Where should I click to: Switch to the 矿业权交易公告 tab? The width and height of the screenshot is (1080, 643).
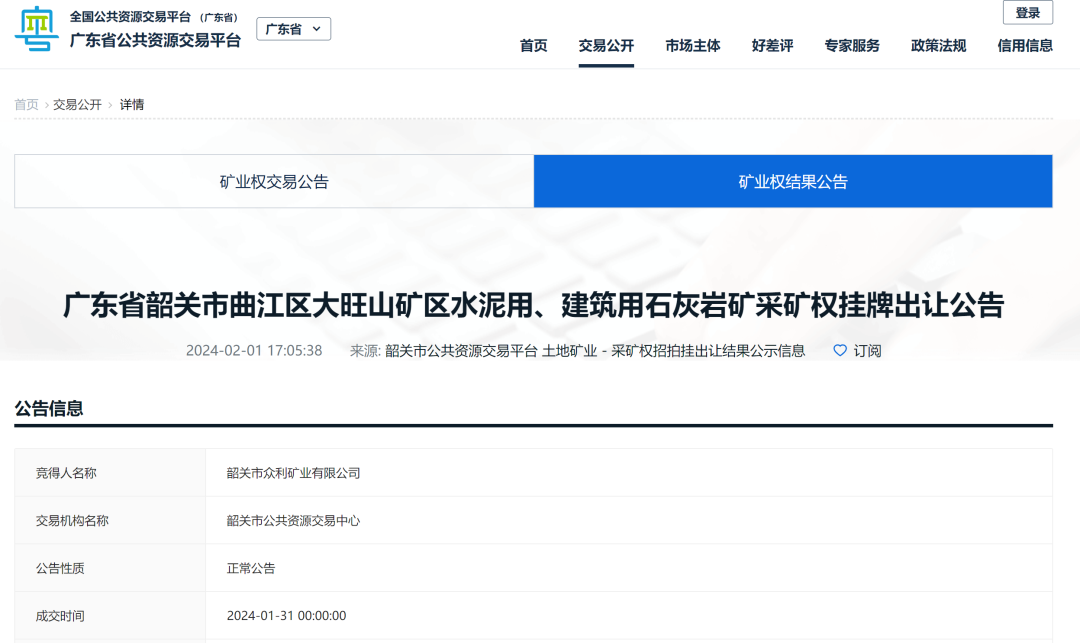[x=274, y=182]
